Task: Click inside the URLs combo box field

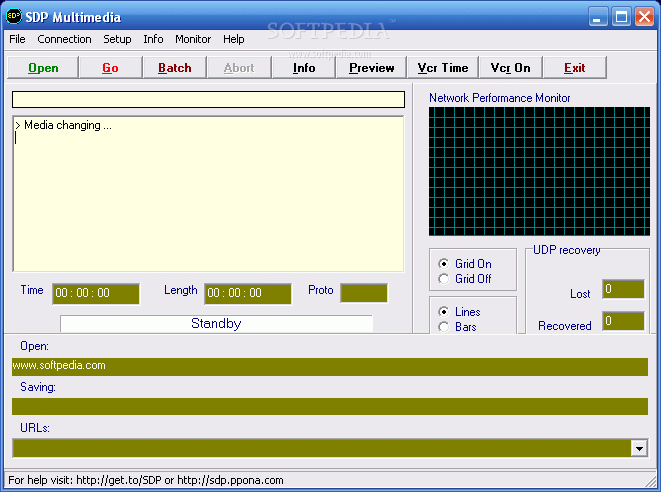Action: [x=322, y=448]
